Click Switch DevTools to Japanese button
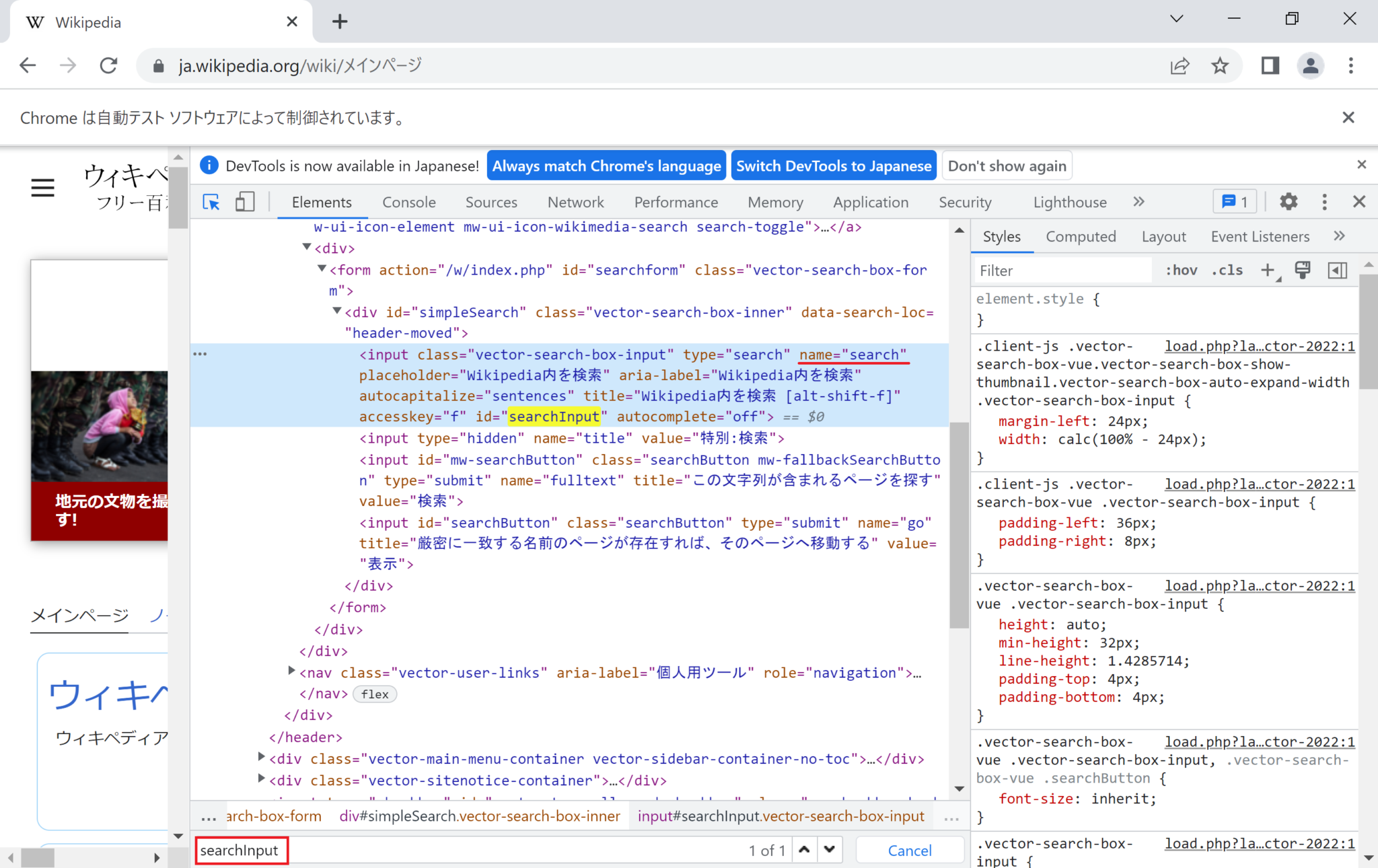1378x868 pixels. tap(834, 166)
